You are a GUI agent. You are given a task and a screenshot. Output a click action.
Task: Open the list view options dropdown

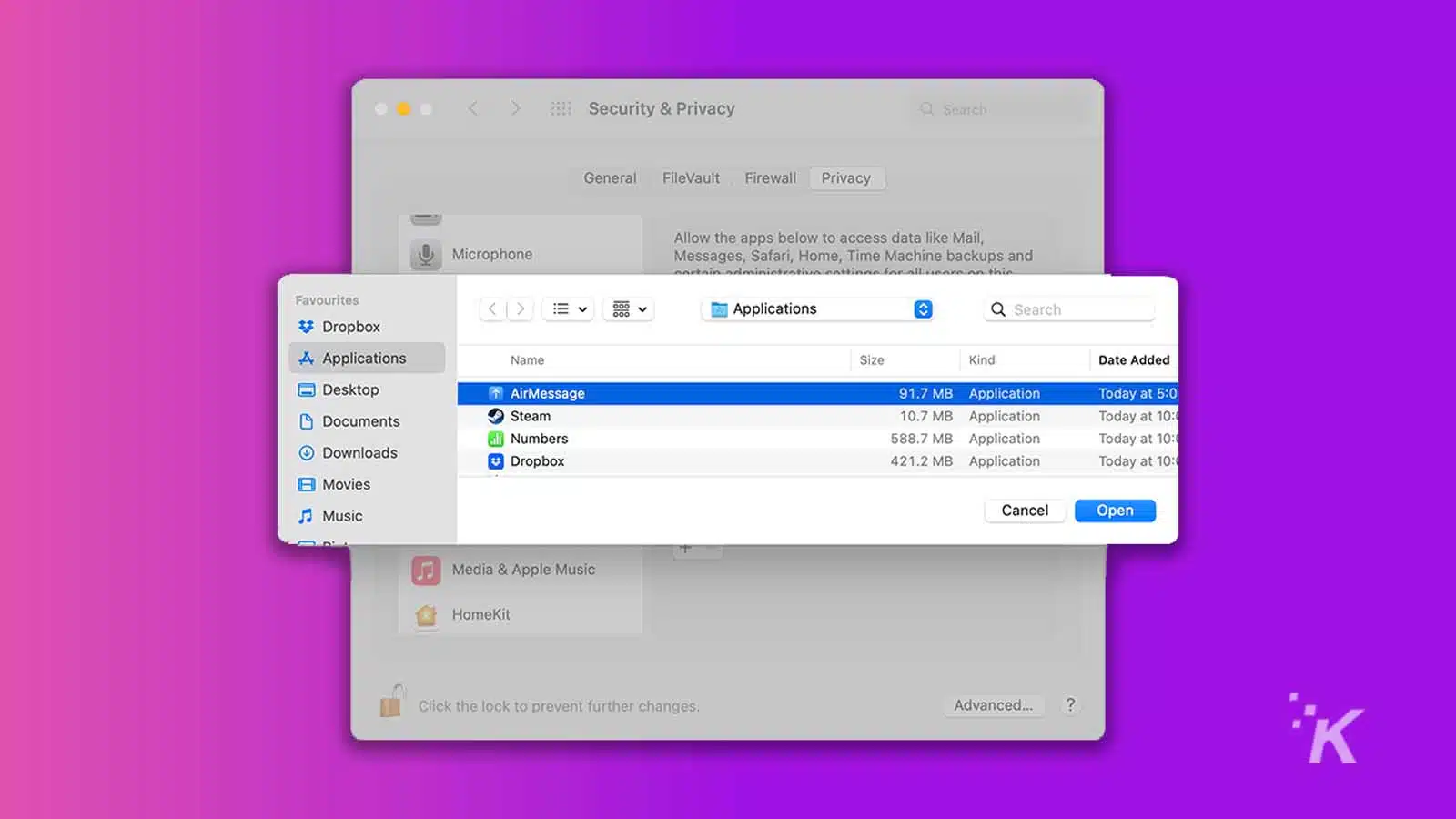(569, 309)
